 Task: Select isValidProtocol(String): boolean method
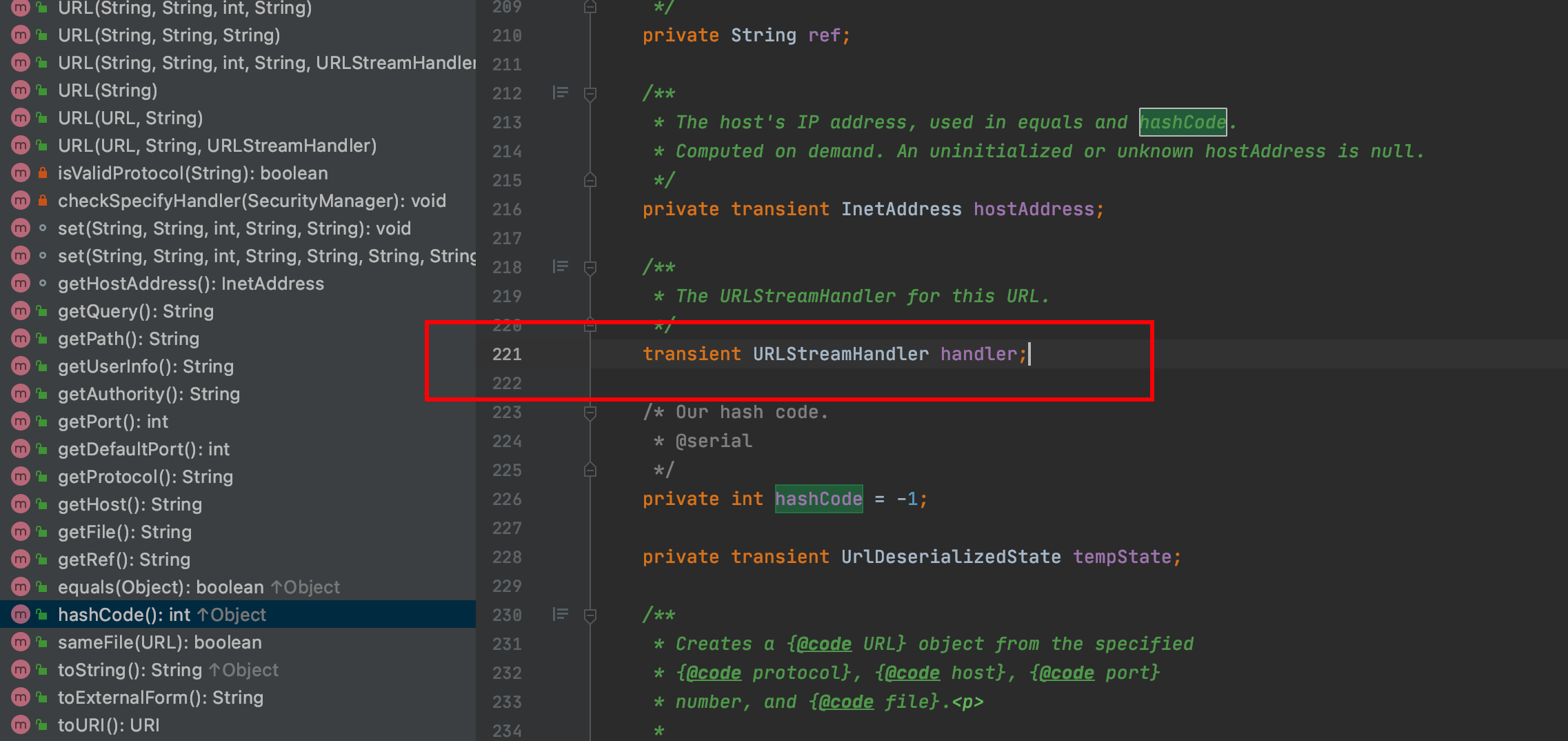click(193, 173)
